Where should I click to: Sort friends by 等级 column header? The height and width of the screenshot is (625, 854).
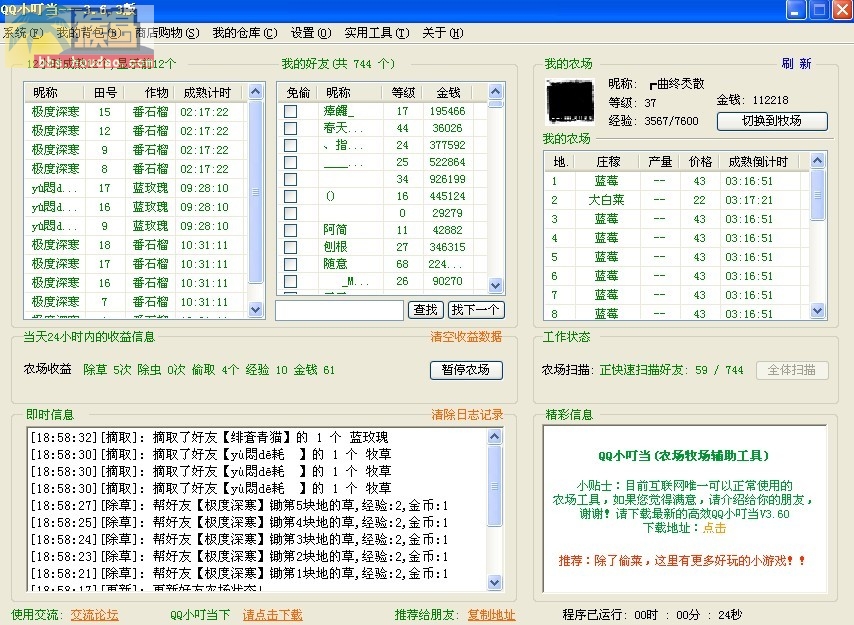(403, 93)
